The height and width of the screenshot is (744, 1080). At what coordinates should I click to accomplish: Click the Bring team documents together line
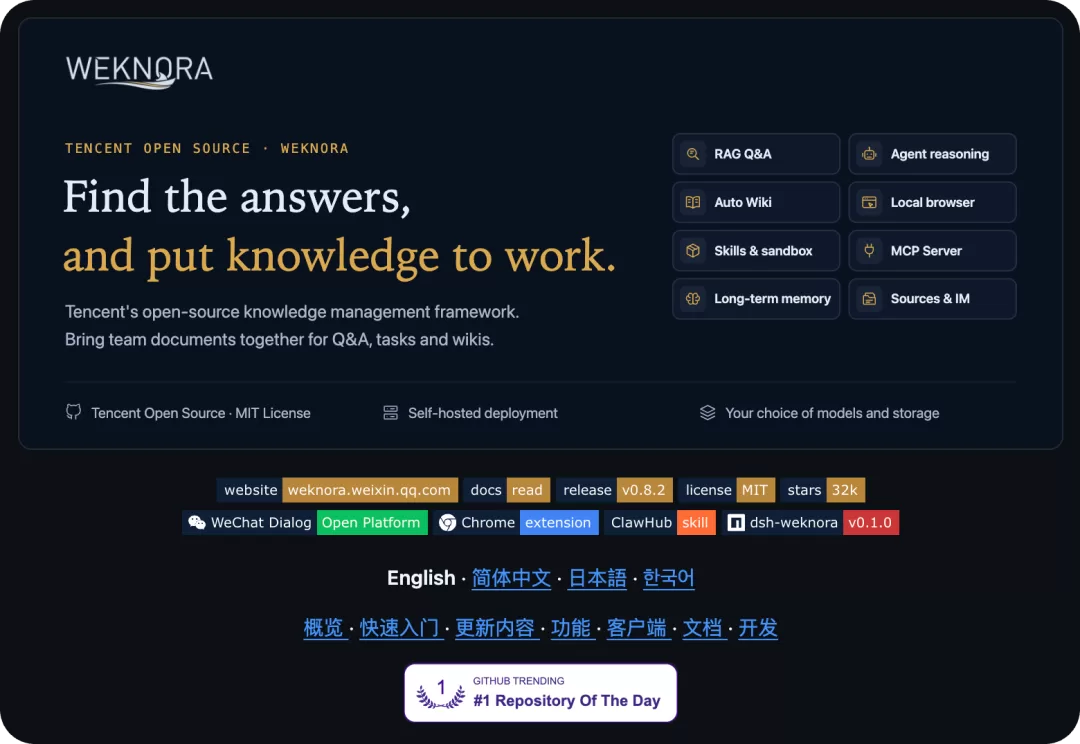pyautogui.click(x=279, y=340)
